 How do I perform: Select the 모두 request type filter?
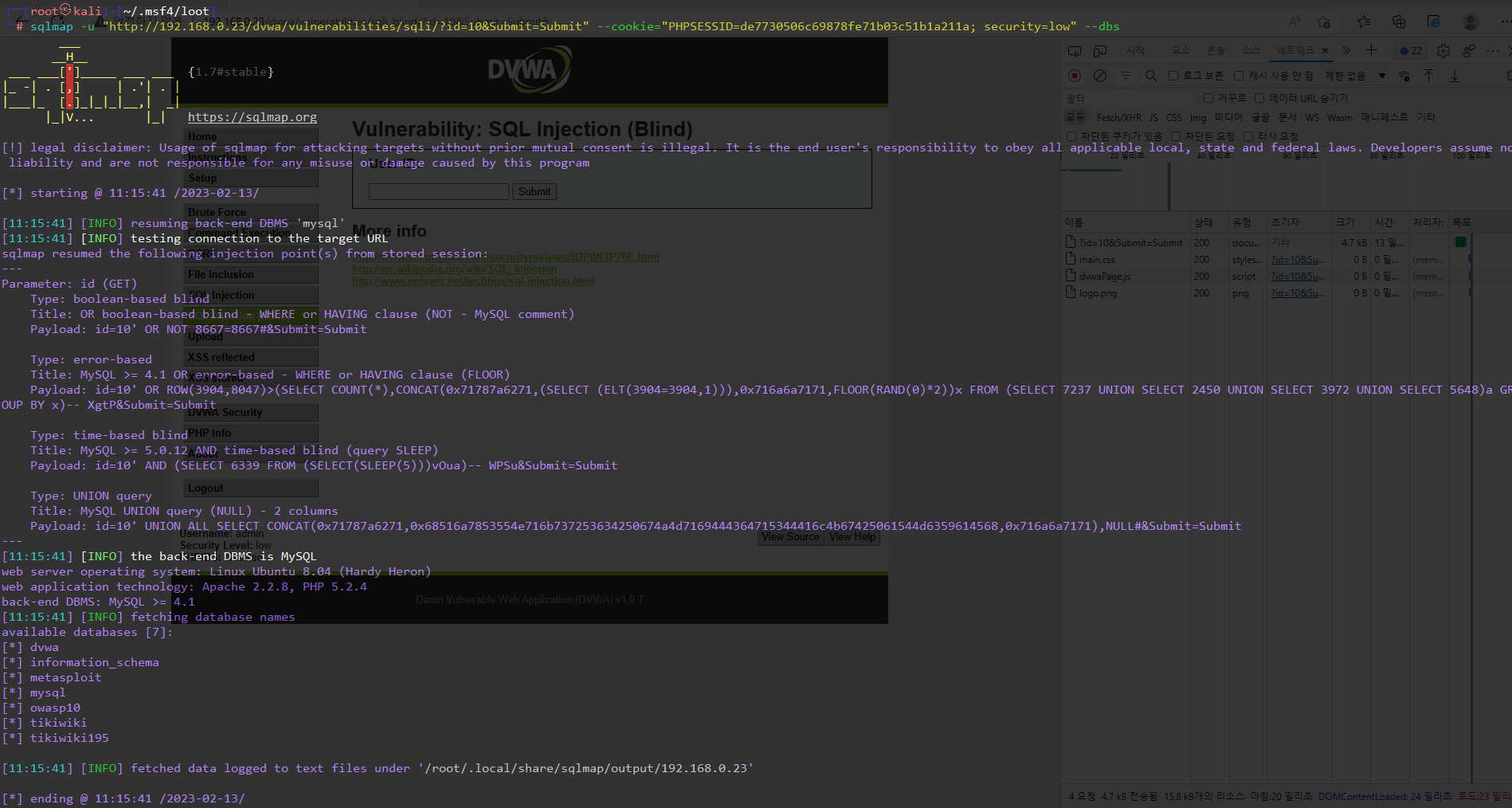(1075, 117)
